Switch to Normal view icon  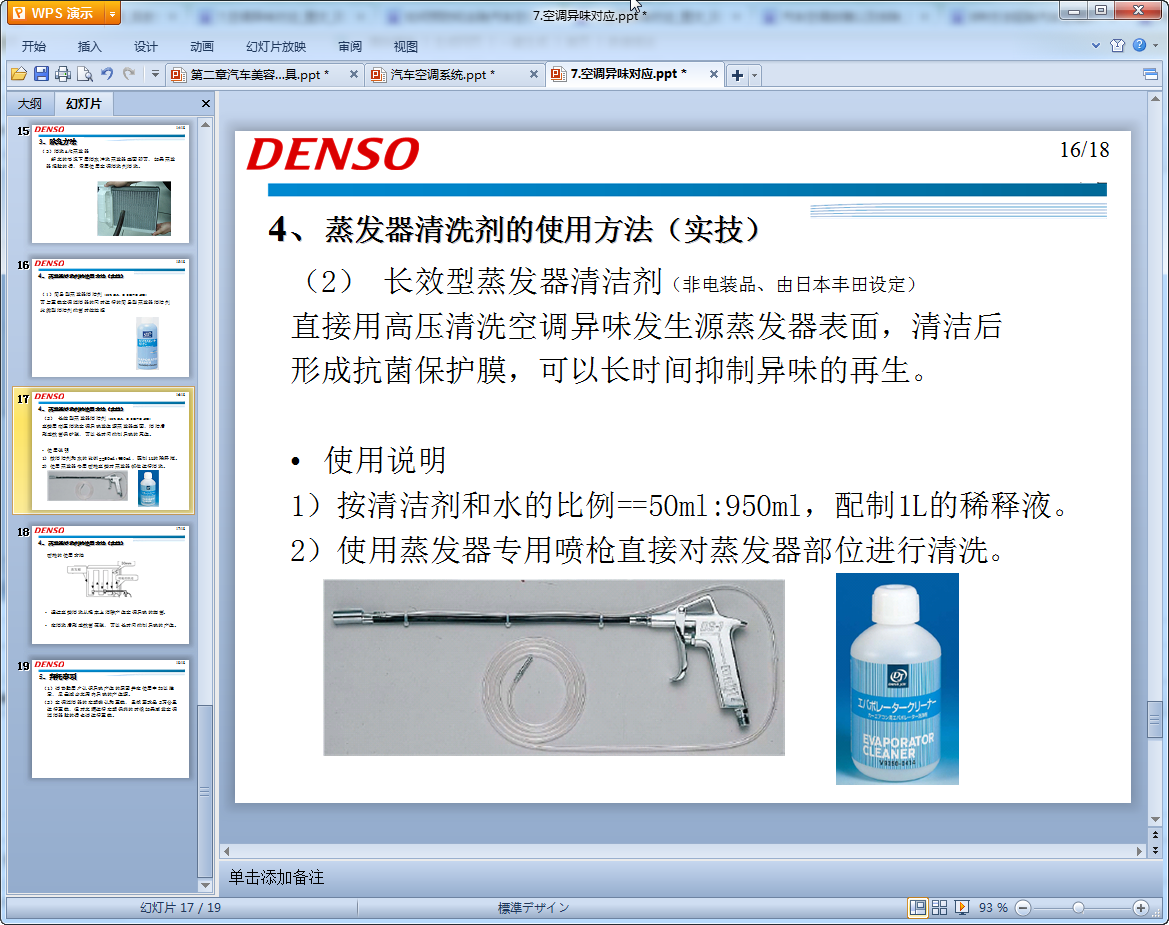(918, 907)
